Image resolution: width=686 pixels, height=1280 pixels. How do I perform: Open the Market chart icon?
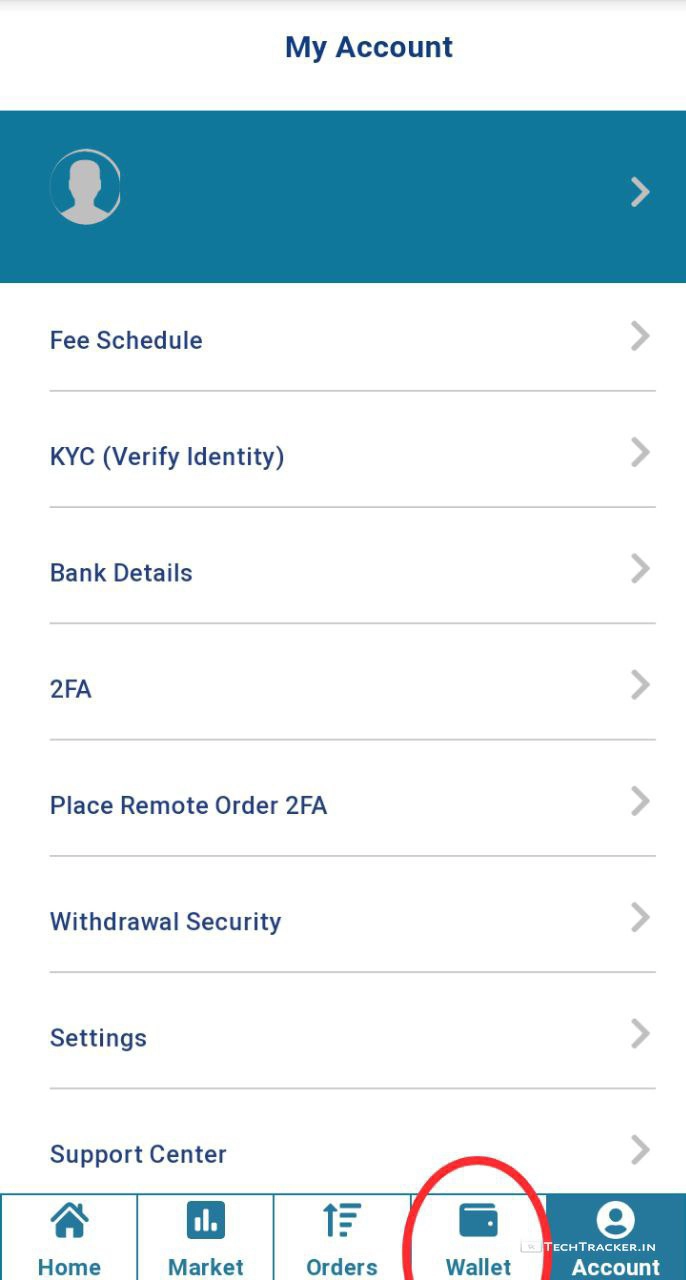206,1220
